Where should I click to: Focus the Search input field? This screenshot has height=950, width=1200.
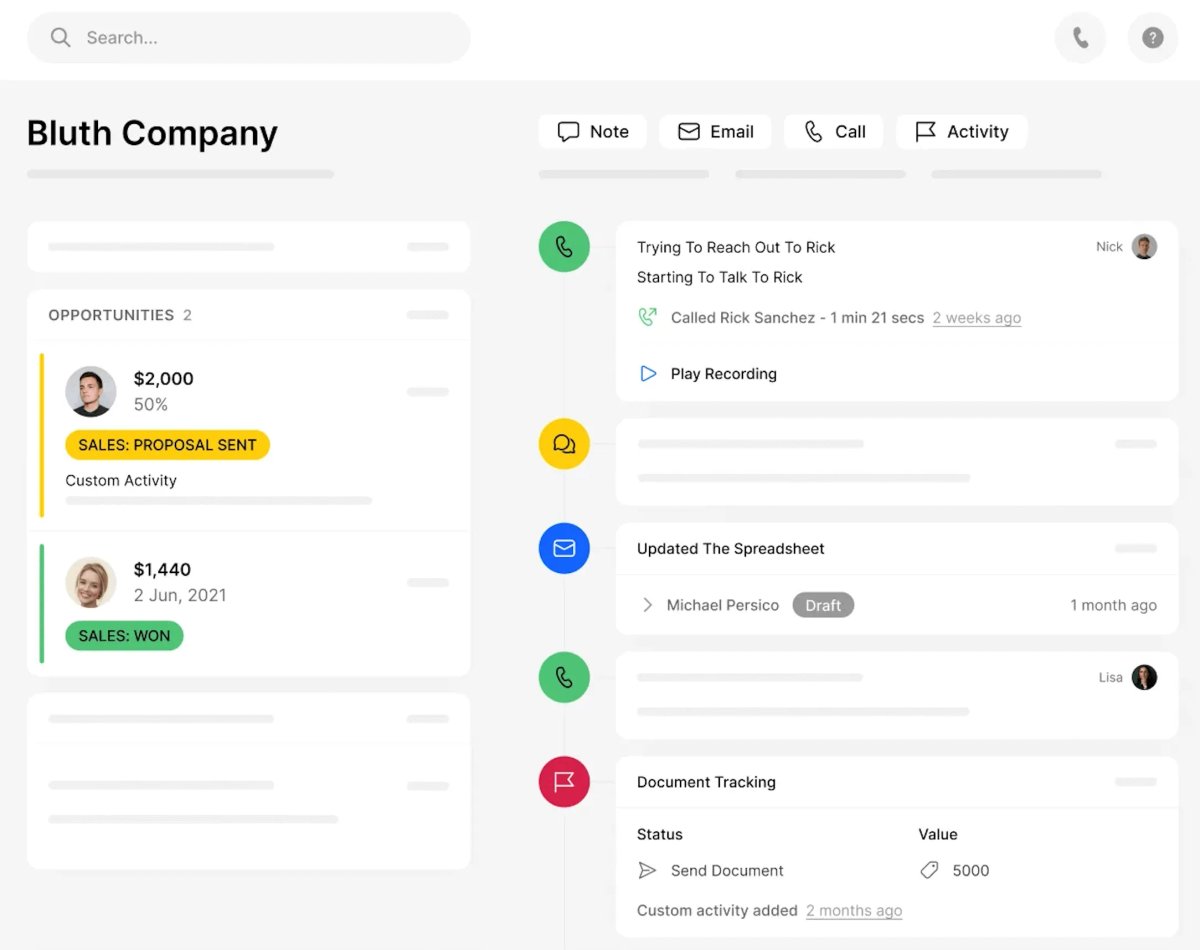point(249,38)
